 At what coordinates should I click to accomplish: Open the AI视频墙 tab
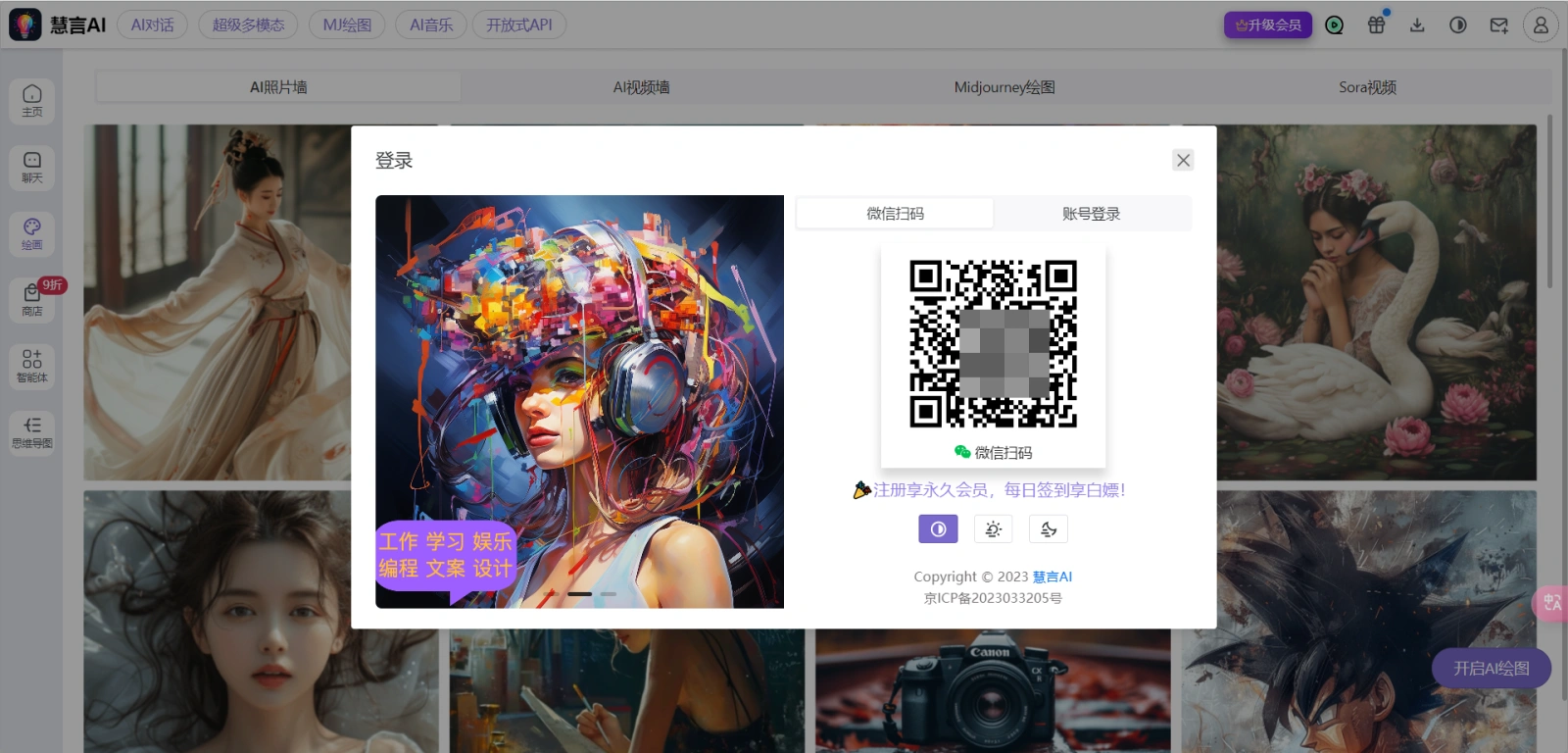tap(642, 87)
